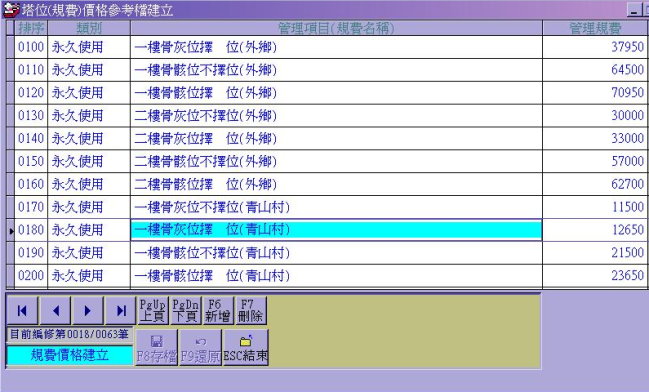Select item 二樓骨骸位不擇位(外鄉)
649x392 pixels.
pos(336,161)
